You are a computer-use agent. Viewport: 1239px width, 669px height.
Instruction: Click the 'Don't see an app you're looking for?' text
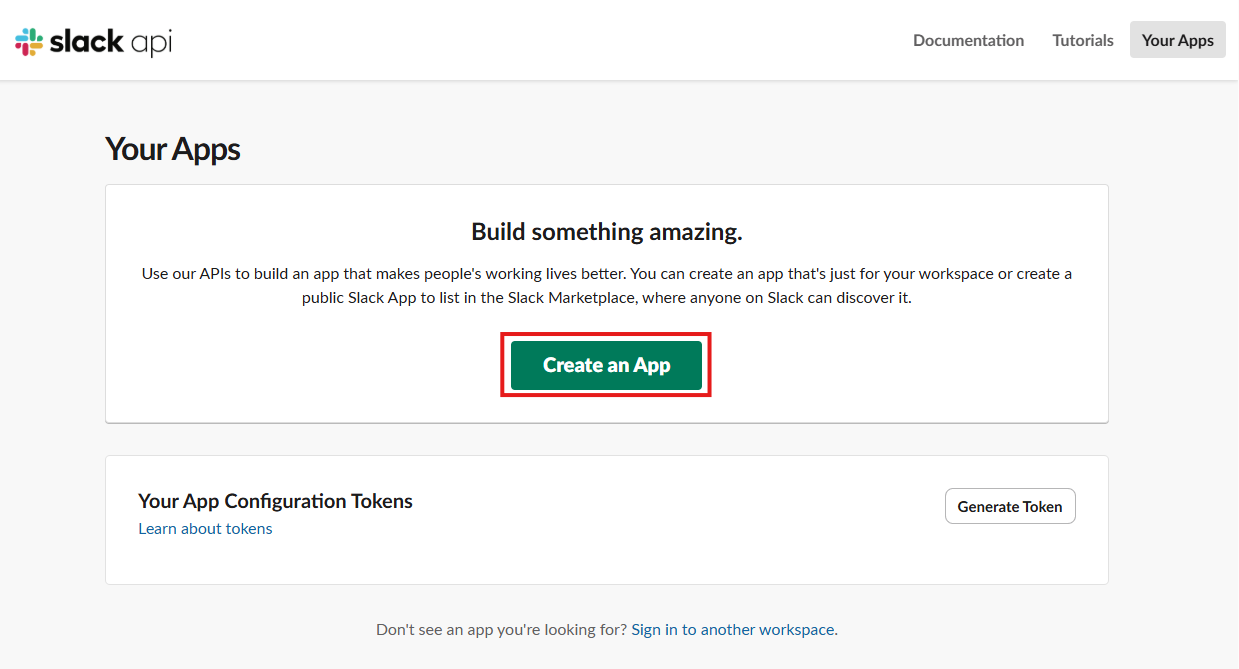(x=502, y=630)
